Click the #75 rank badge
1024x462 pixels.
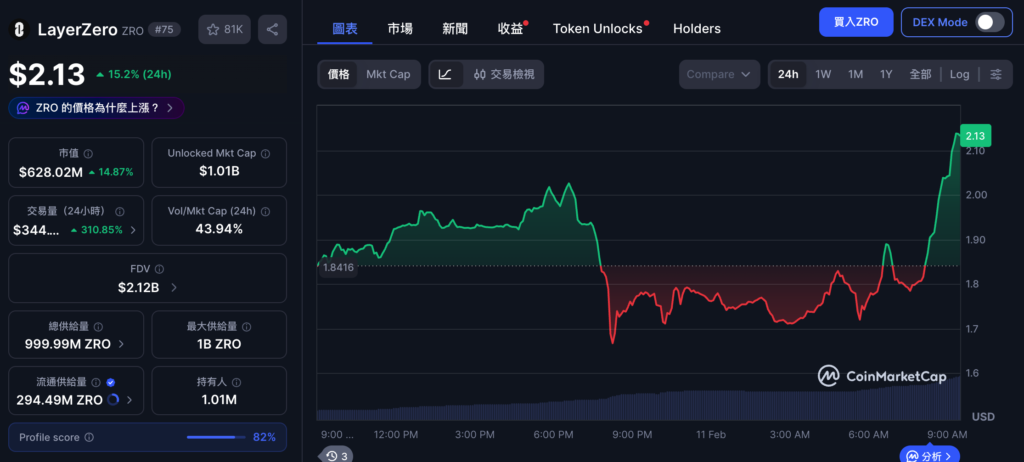(165, 29)
